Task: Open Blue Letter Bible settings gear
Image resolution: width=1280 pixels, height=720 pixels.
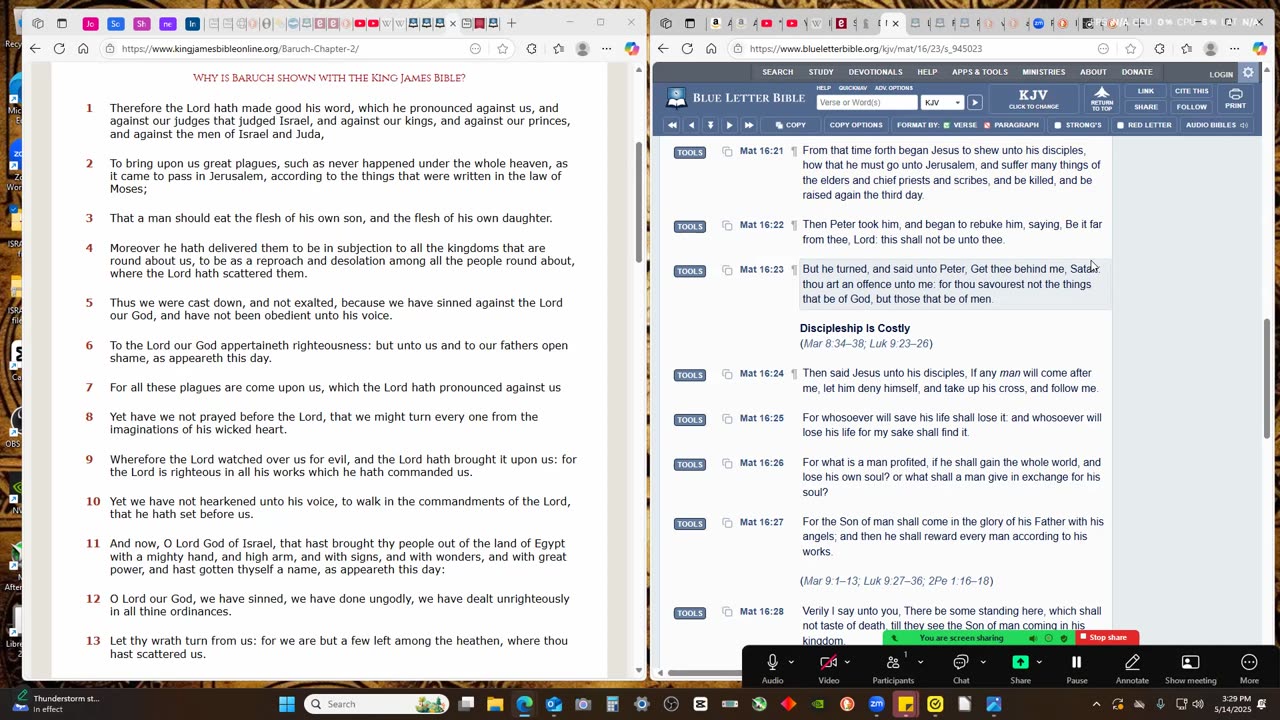Action: point(1248,73)
